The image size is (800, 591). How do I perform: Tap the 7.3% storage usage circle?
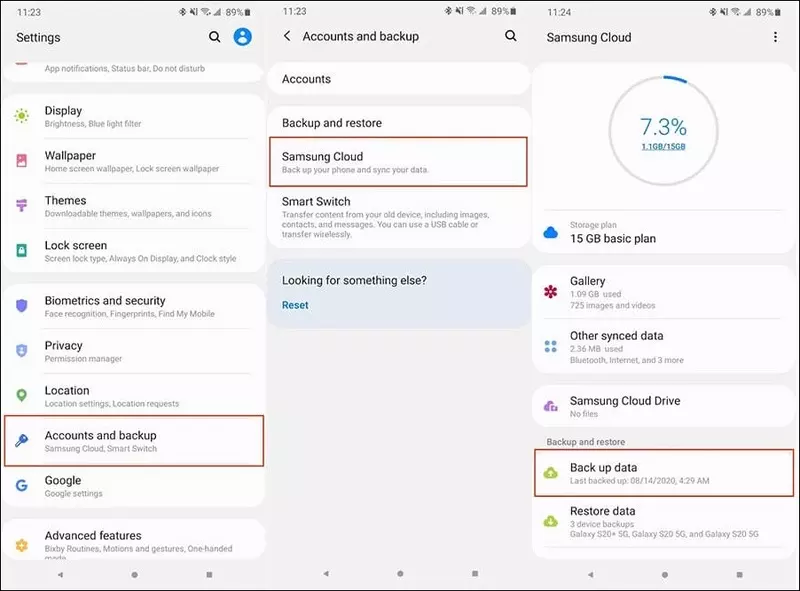663,131
